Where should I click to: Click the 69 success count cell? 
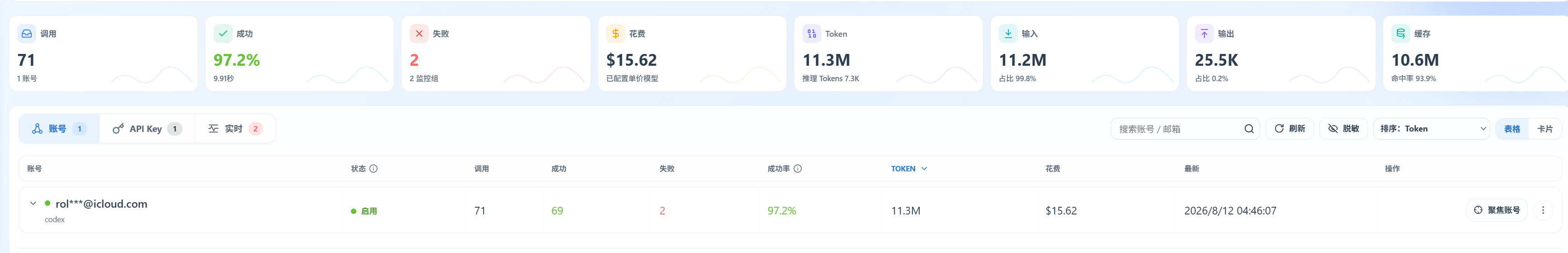[x=557, y=211]
